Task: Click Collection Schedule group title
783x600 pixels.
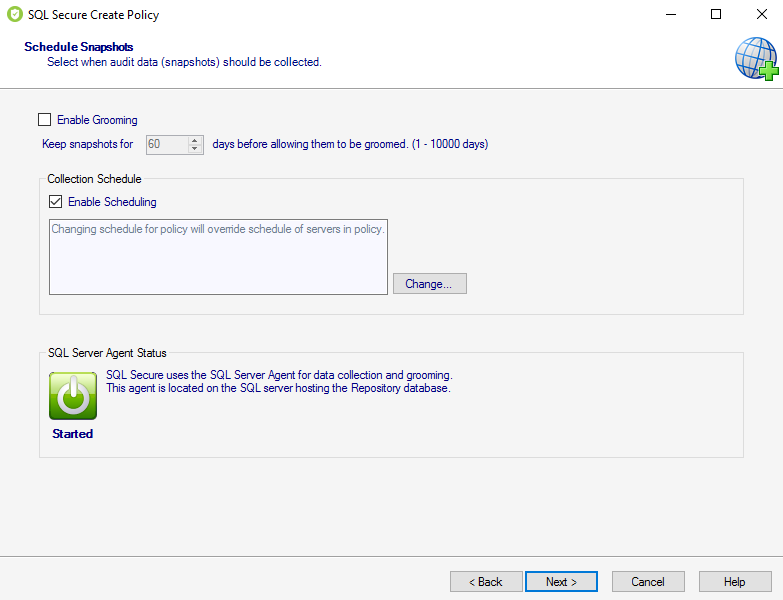Action: (x=94, y=179)
